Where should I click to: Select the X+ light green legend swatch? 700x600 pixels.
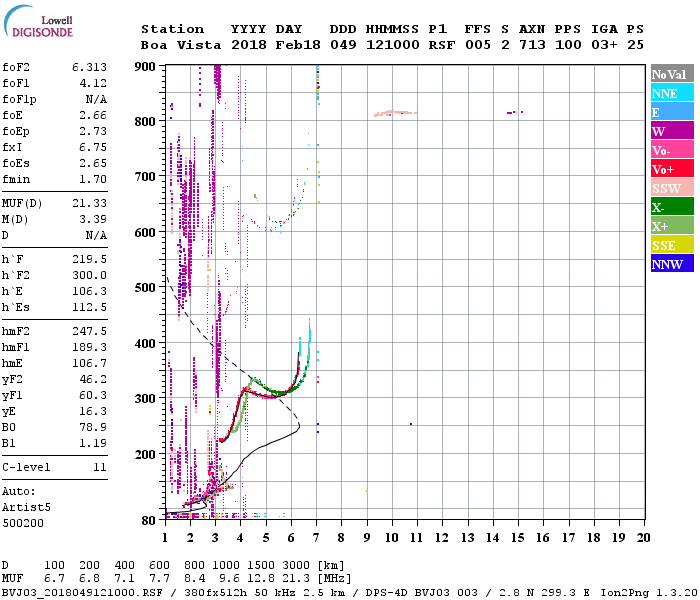point(672,226)
